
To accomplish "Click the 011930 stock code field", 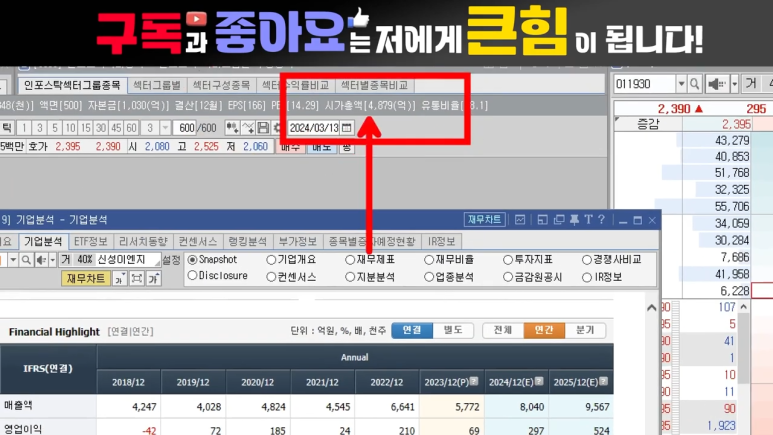I will (645, 84).
